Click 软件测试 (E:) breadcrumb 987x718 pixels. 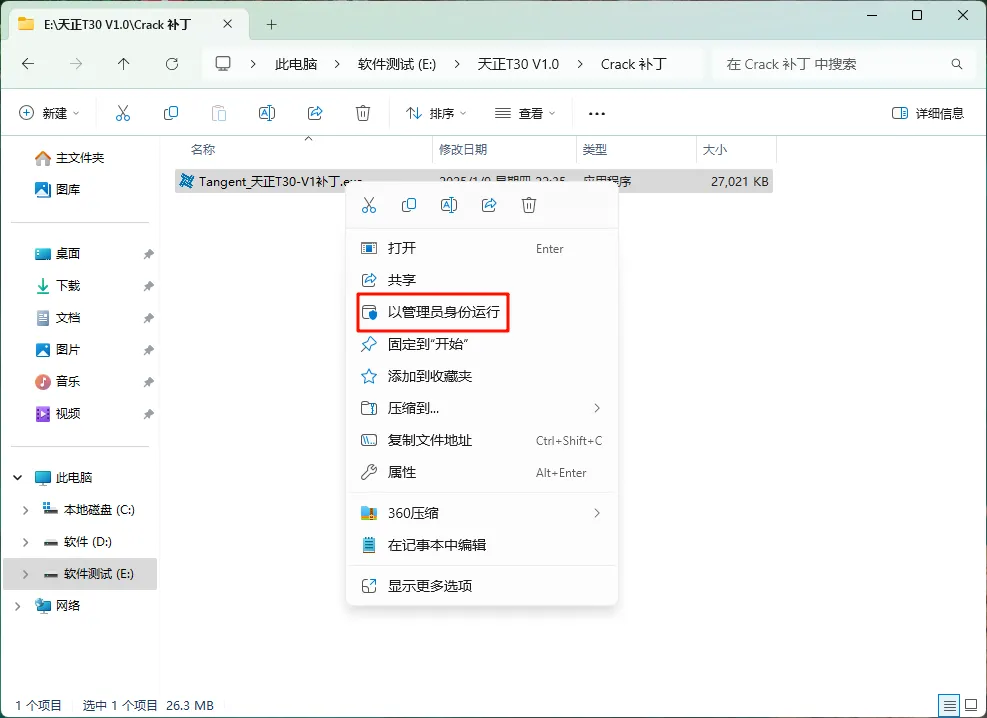point(397,64)
